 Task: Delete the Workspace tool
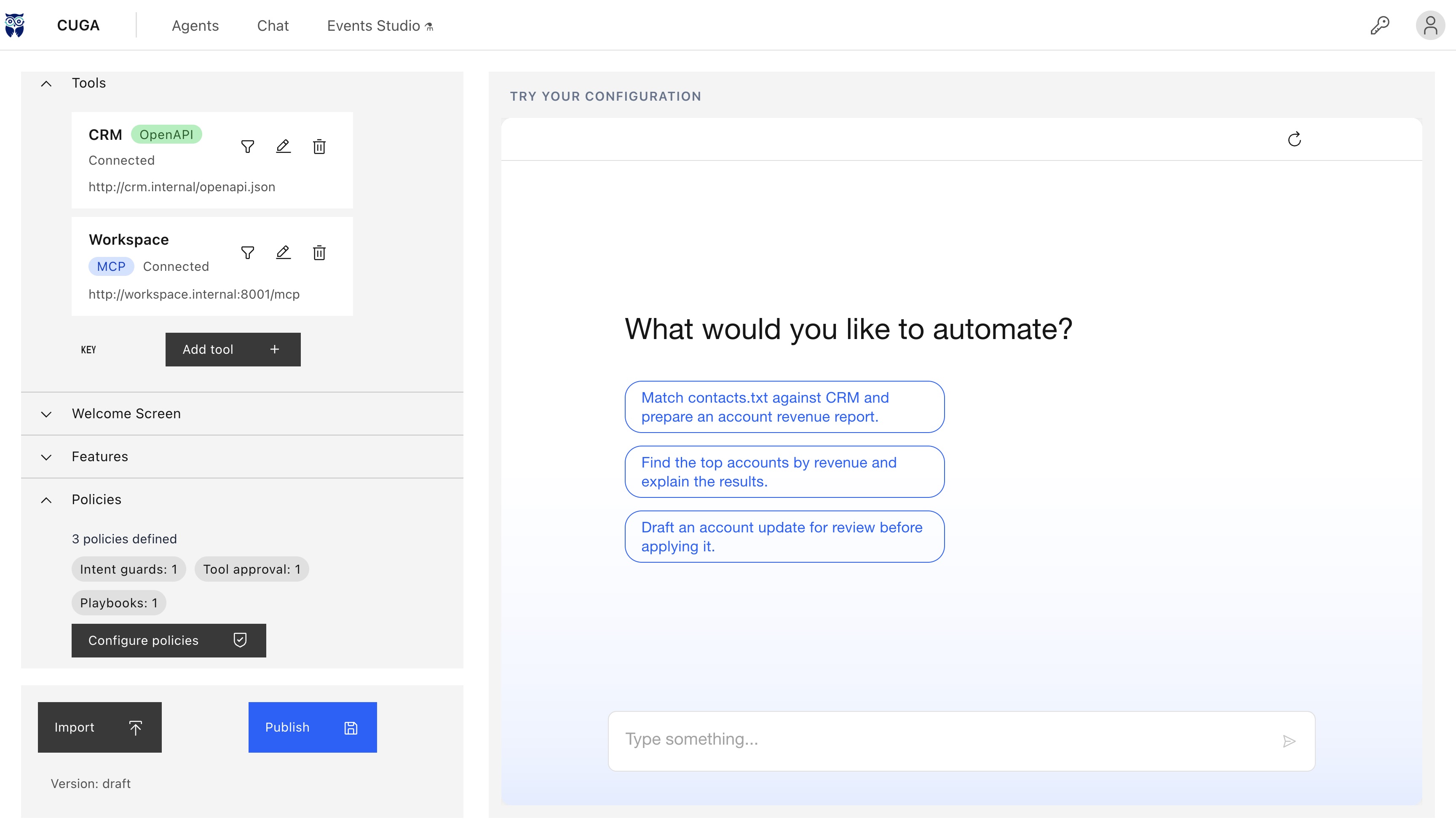point(319,252)
